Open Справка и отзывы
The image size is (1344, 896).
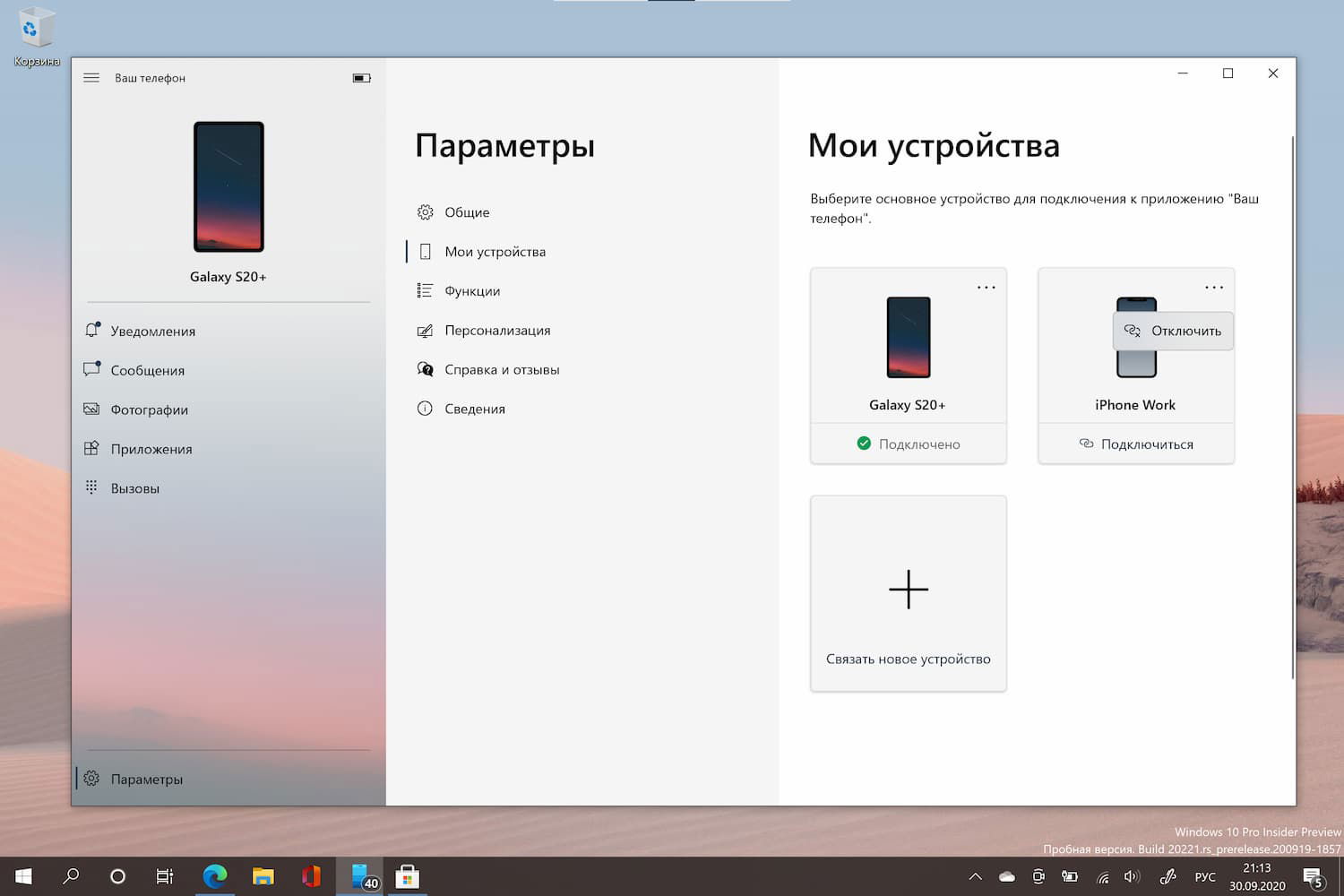coord(582,370)
